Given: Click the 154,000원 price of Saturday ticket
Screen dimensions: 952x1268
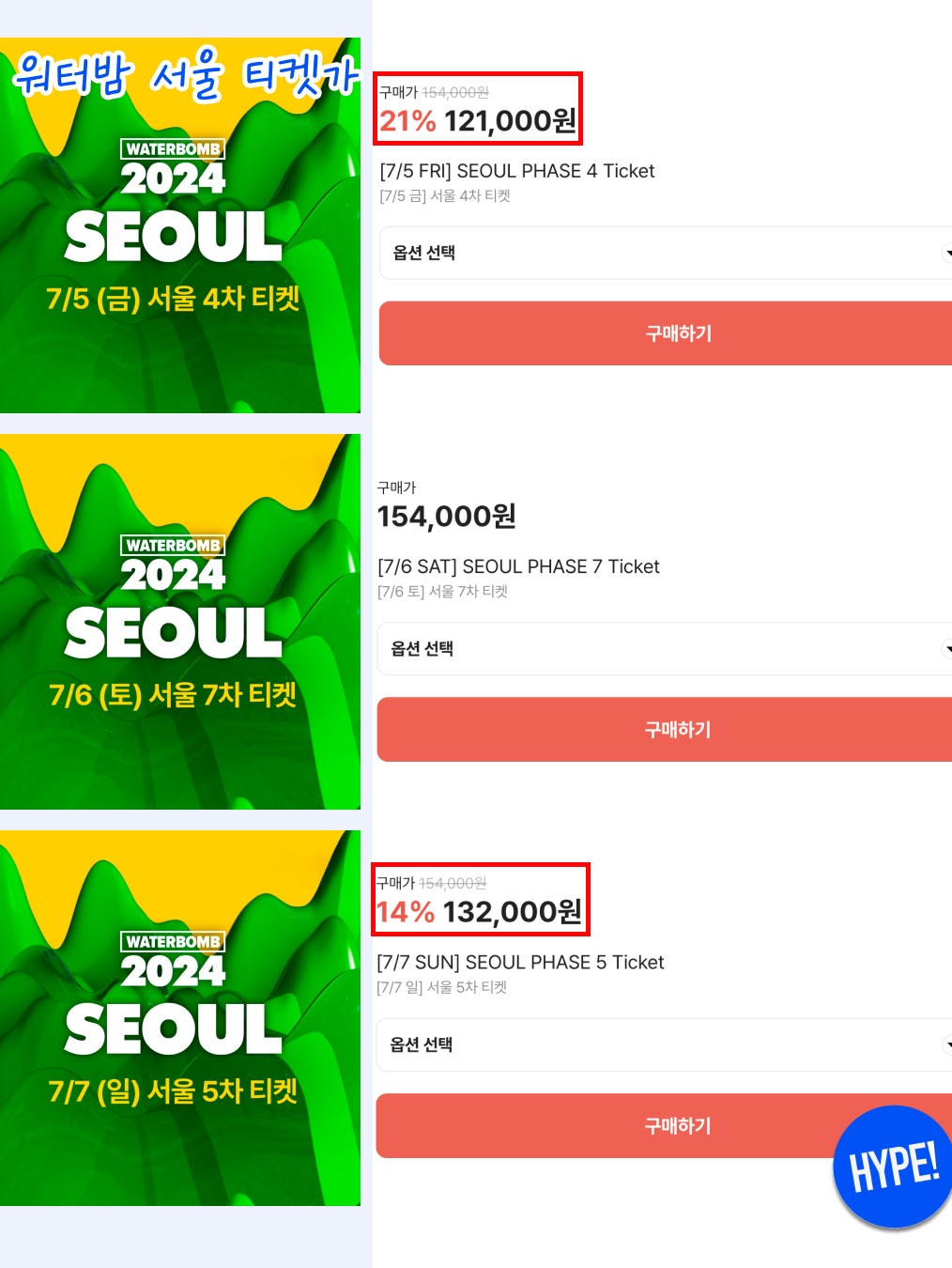Looking at the screenshot, I should click(447, 517).
